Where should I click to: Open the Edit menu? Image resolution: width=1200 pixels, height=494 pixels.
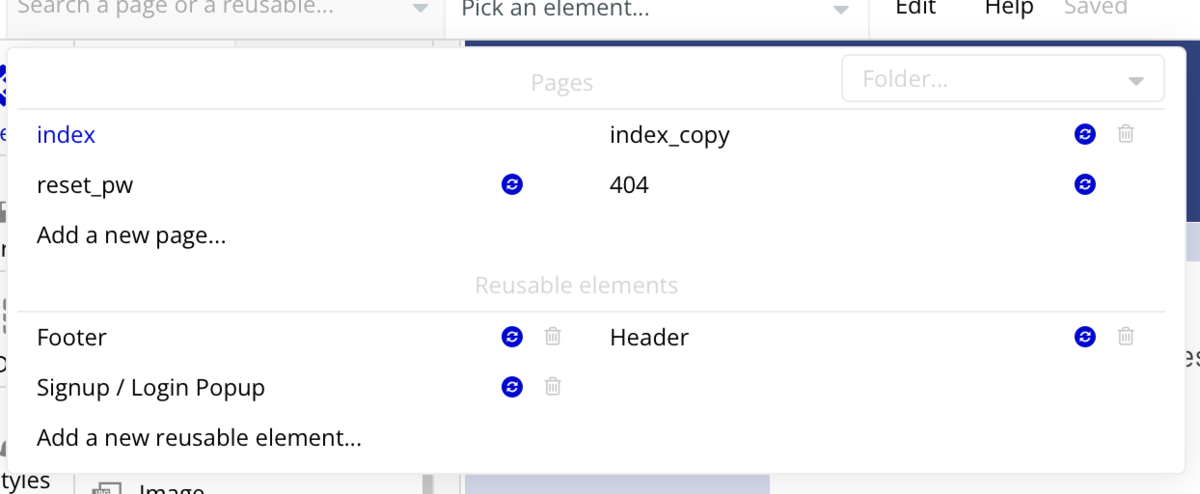point(915,8)
